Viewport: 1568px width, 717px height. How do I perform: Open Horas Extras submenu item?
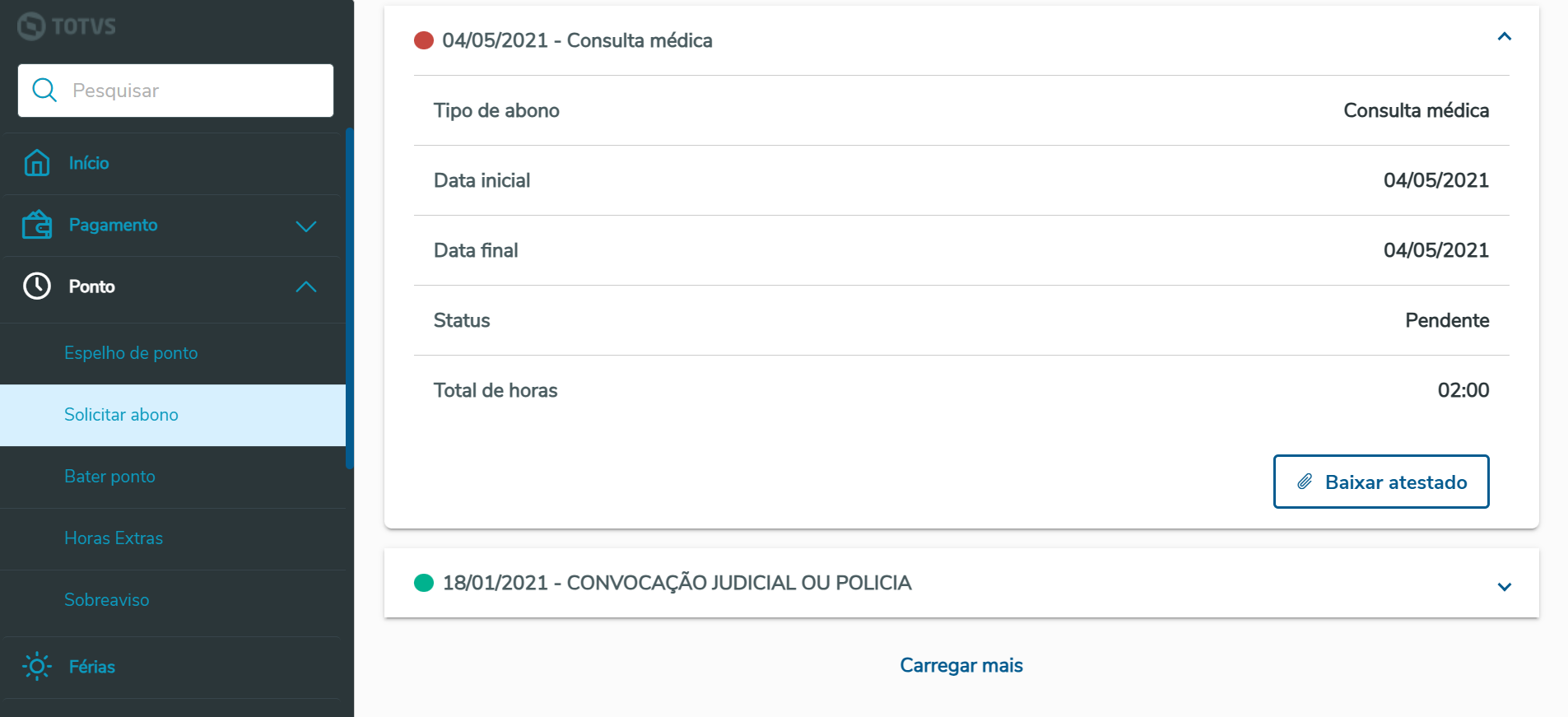pyautogui.click(x=114, y=538)
